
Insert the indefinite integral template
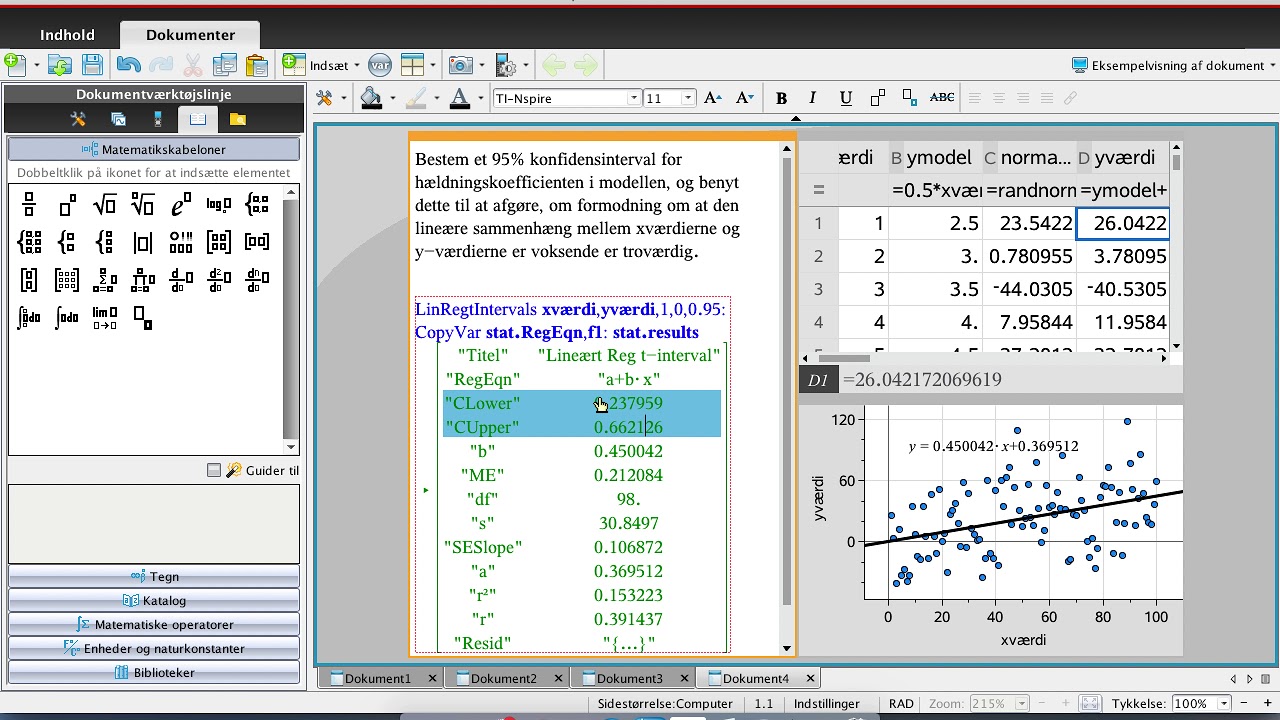[x=67, y=317]
